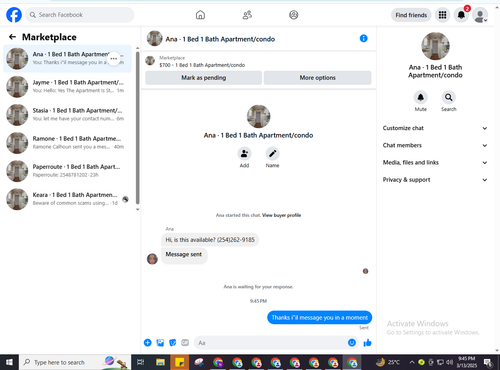Open Ramone's apartment conversation
The image size is (500, 370).
click(68, 143)
